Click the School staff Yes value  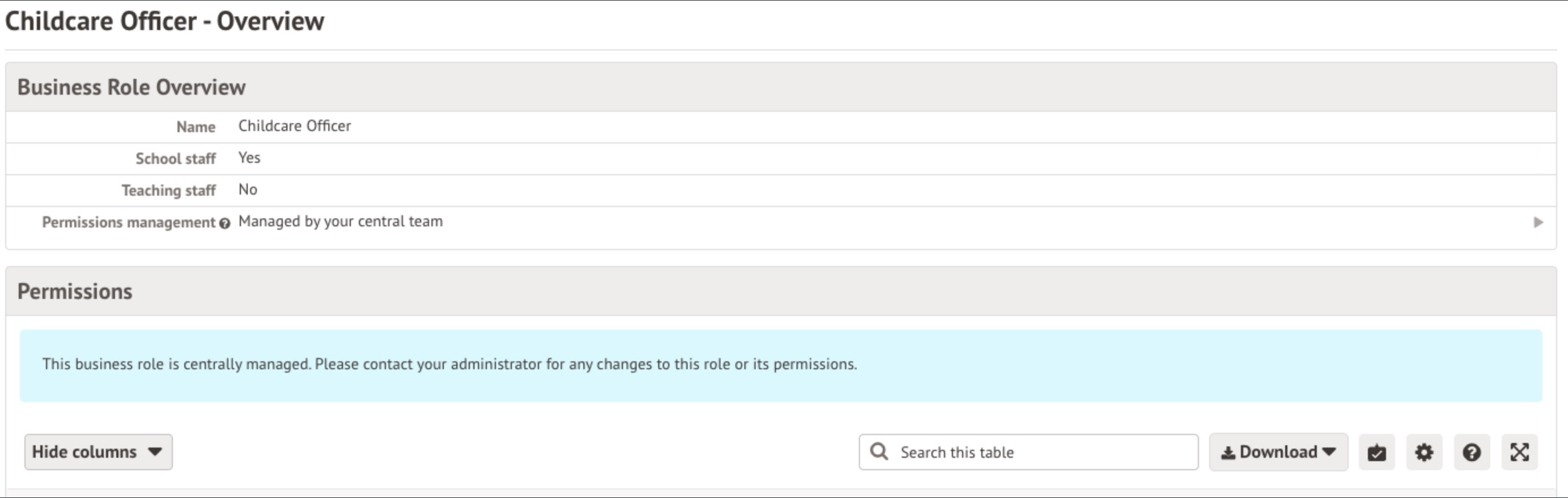(x=249, y=158)
